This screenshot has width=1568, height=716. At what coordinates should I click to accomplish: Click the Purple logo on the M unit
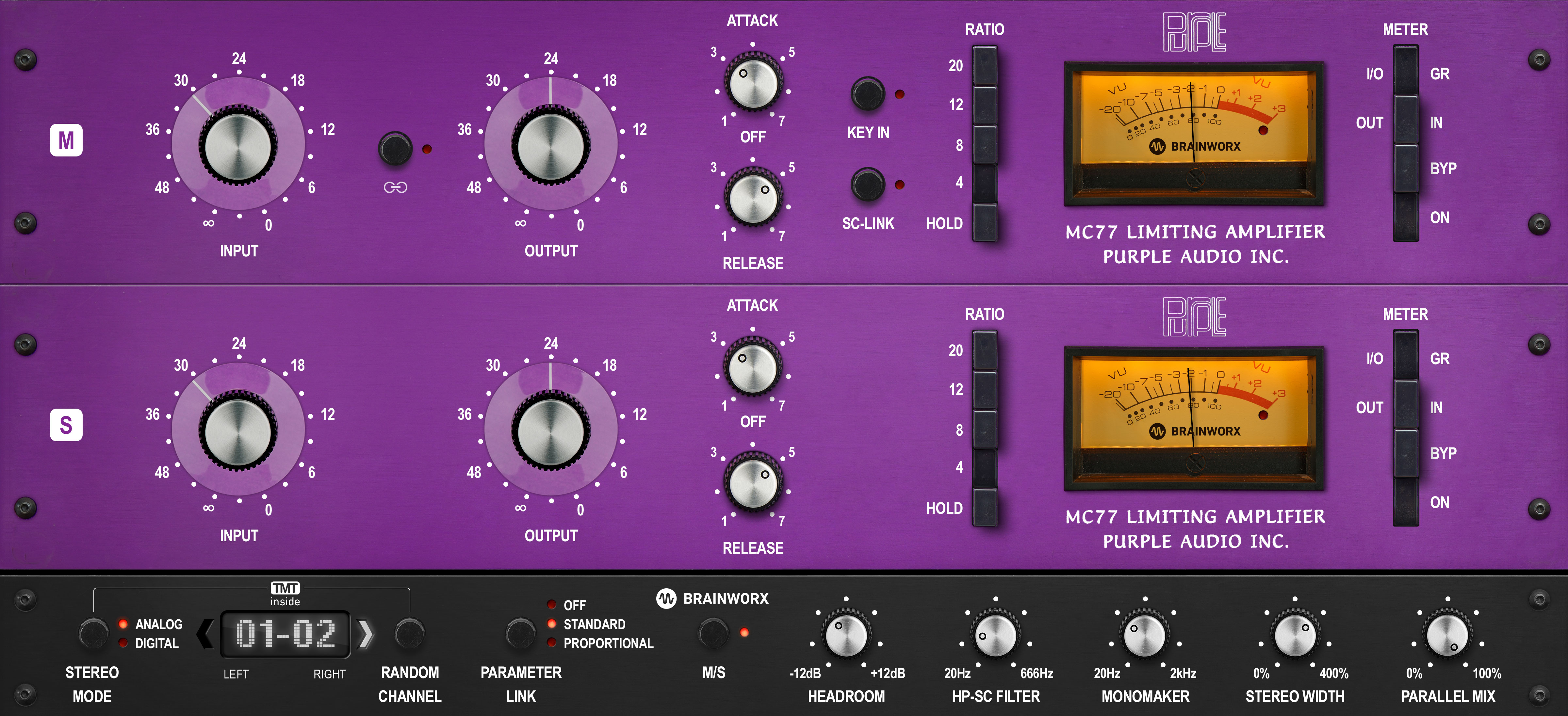pos(1194,32)
